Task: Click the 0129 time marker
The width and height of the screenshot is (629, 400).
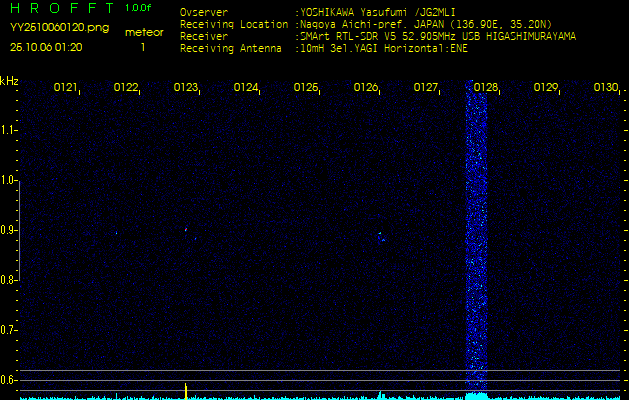Action: point(546,87)
